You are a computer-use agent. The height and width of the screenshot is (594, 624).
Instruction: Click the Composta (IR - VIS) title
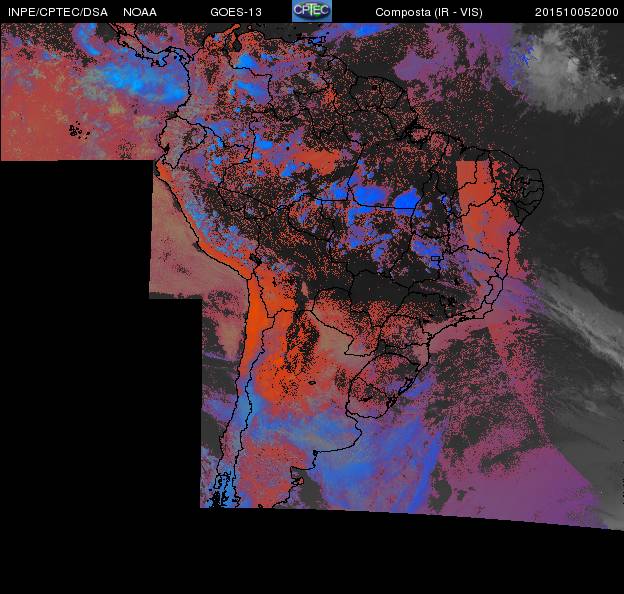[429, 12]
